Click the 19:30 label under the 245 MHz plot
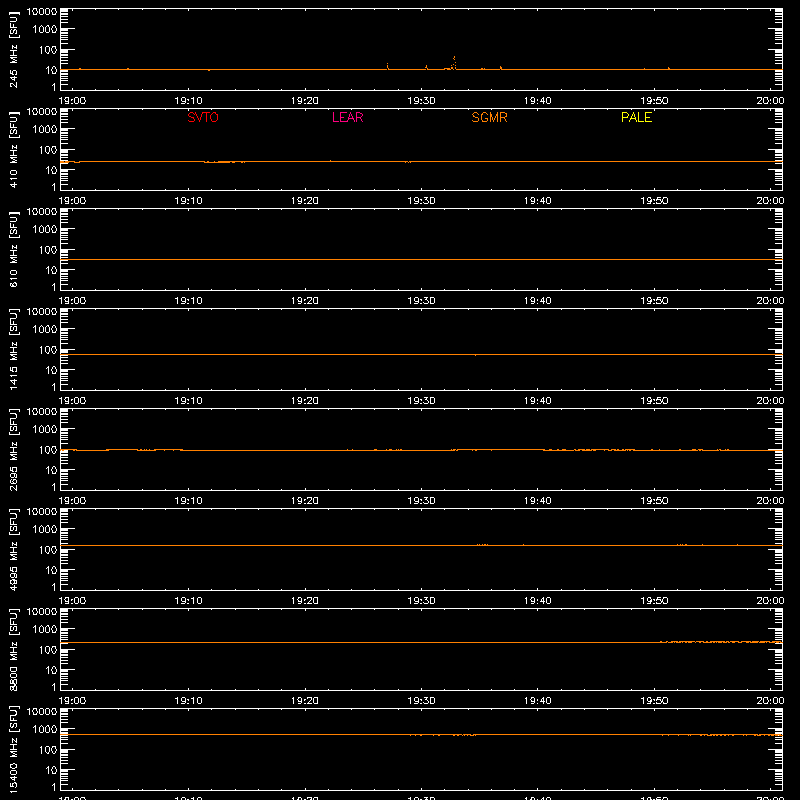This screenshot has width=800, height=800. tap(421, 101)
